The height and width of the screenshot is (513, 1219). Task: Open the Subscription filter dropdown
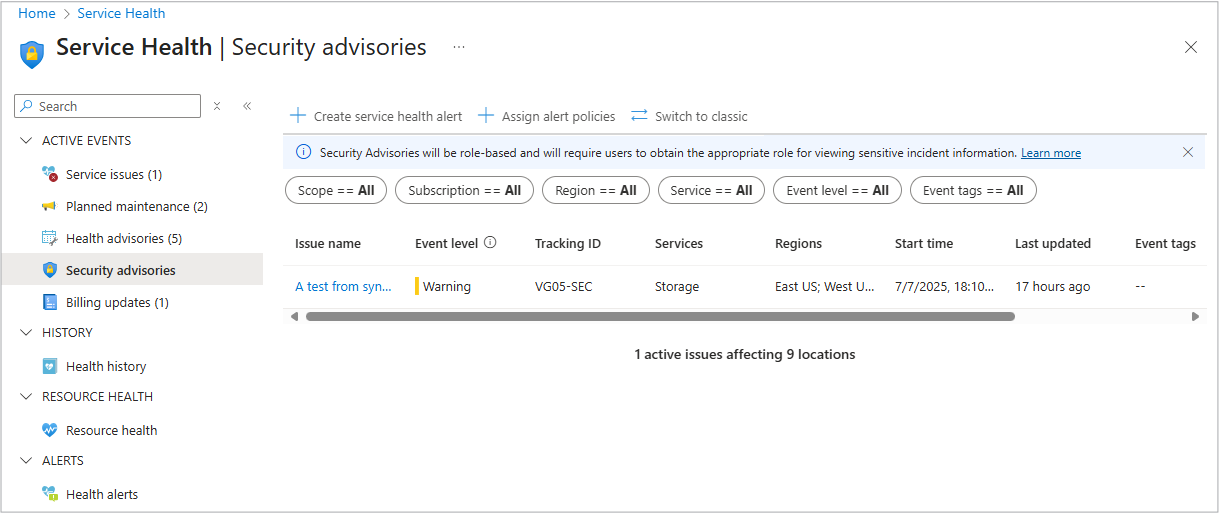464,191
